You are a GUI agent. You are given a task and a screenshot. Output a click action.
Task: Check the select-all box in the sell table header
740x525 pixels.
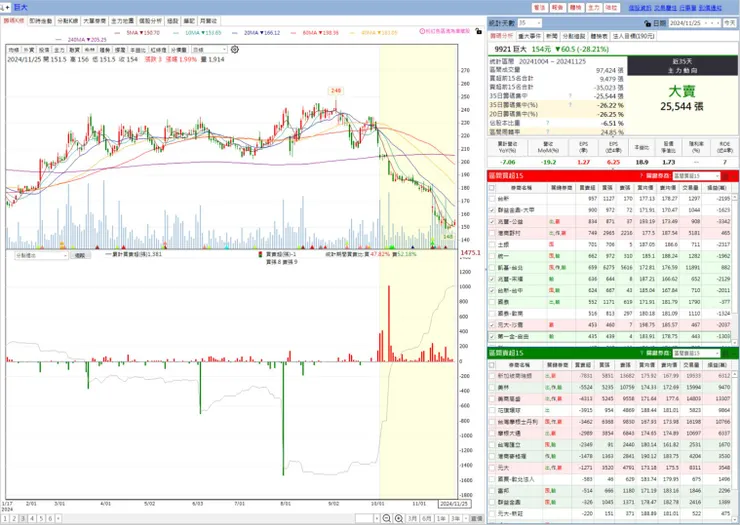pos(492,365)
